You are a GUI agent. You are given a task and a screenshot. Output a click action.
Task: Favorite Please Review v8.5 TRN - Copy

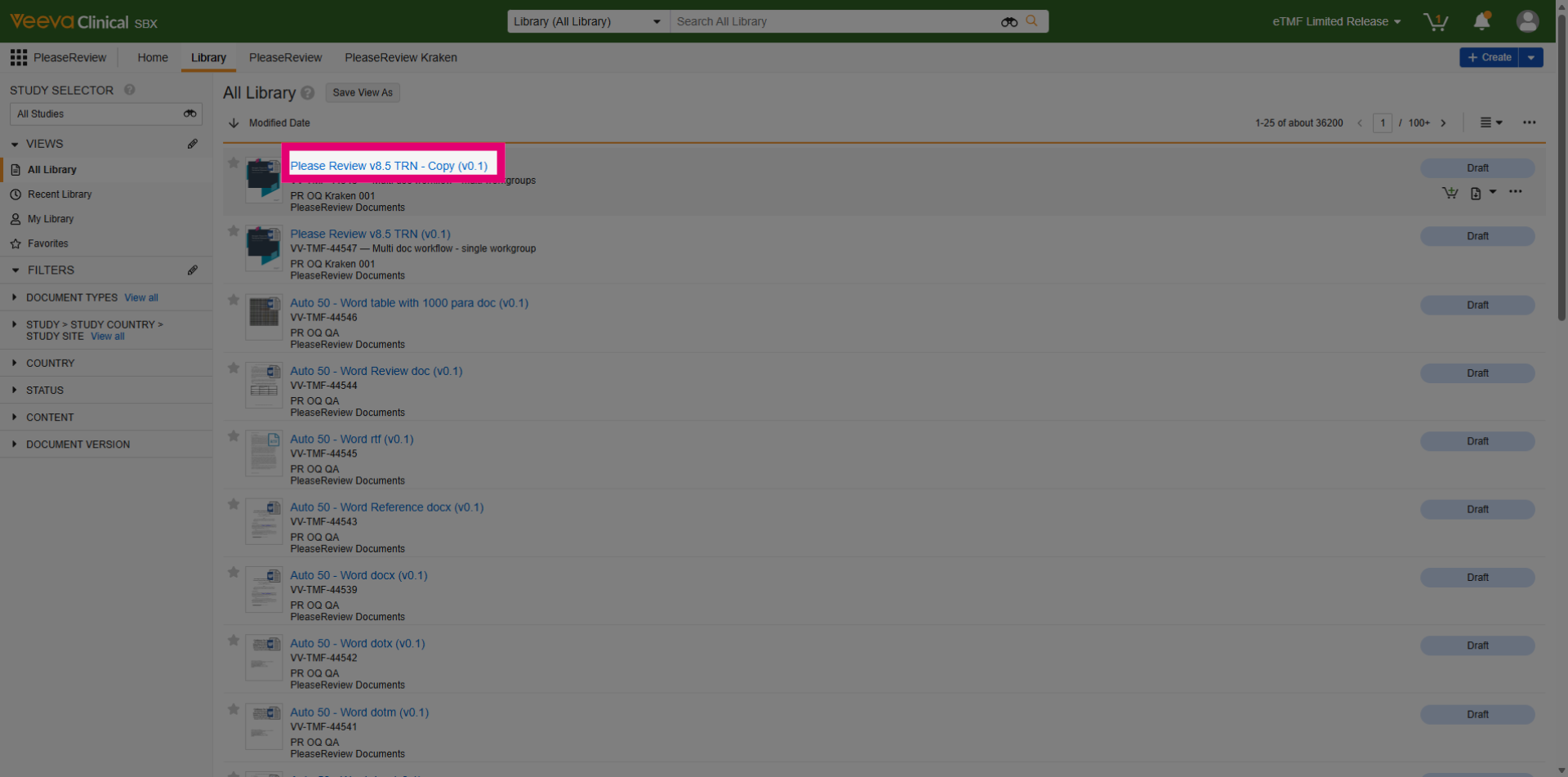pyautogui.click(x=234, y=163)
